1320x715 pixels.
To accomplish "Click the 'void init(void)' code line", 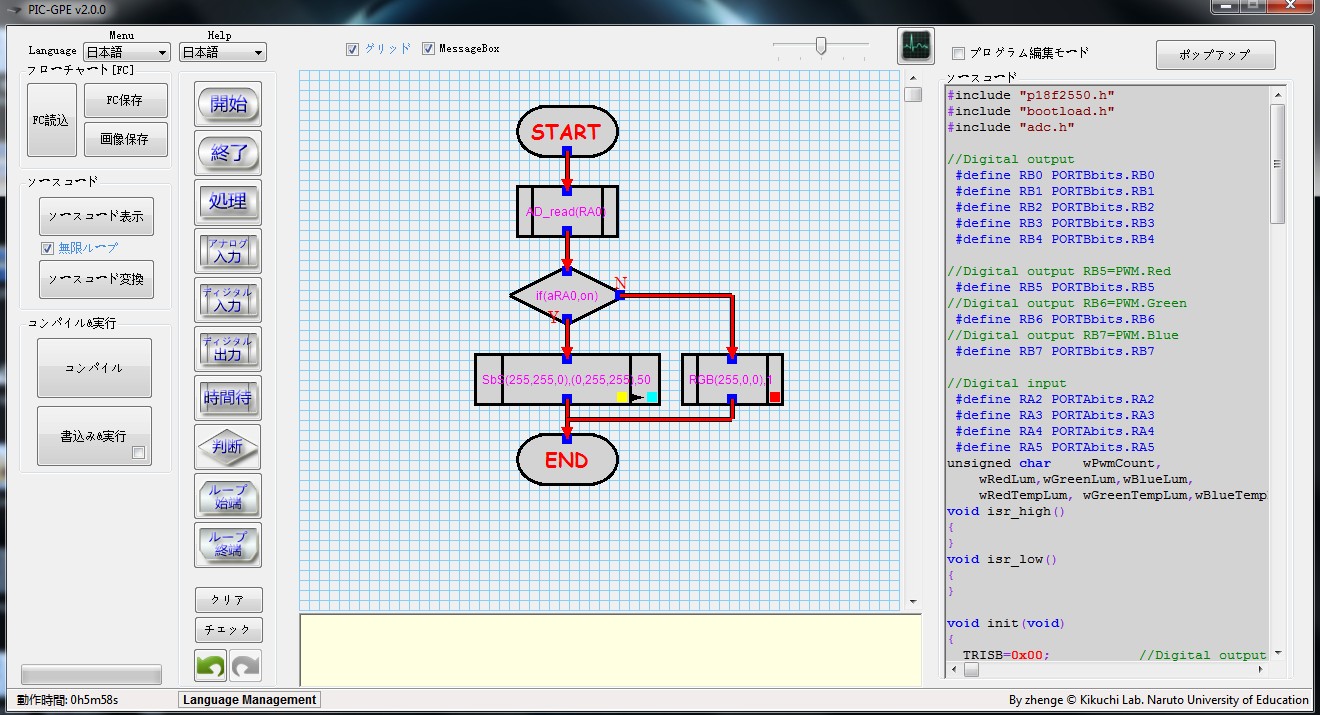I will (1006, 623).
